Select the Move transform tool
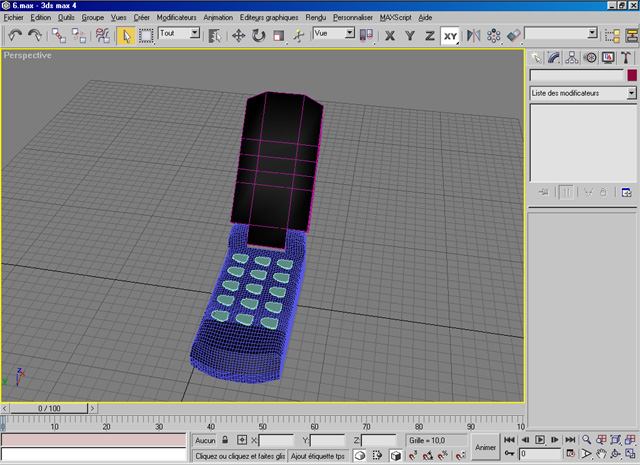The width and height of the screenshot is (640, 465). pyautogui.click(x=239, y=35)
